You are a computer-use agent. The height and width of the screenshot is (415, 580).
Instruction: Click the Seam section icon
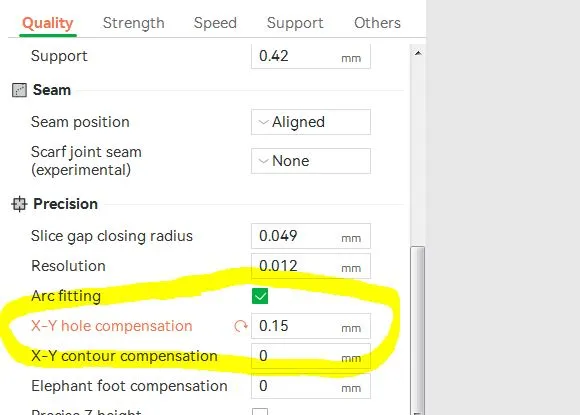click(19, 90)
